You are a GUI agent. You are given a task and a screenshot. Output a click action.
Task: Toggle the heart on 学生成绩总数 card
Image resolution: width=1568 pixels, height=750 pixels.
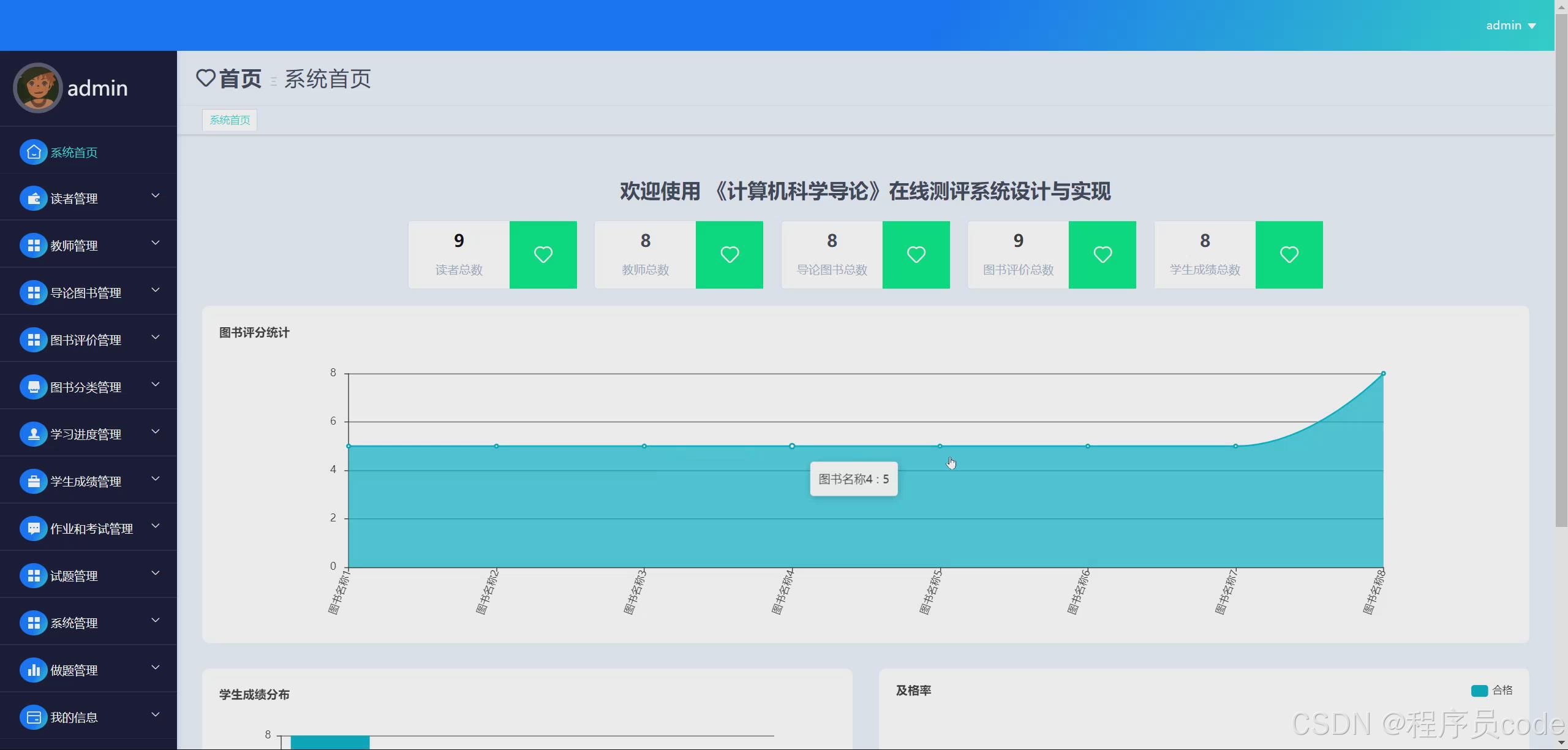point(1289,254)
